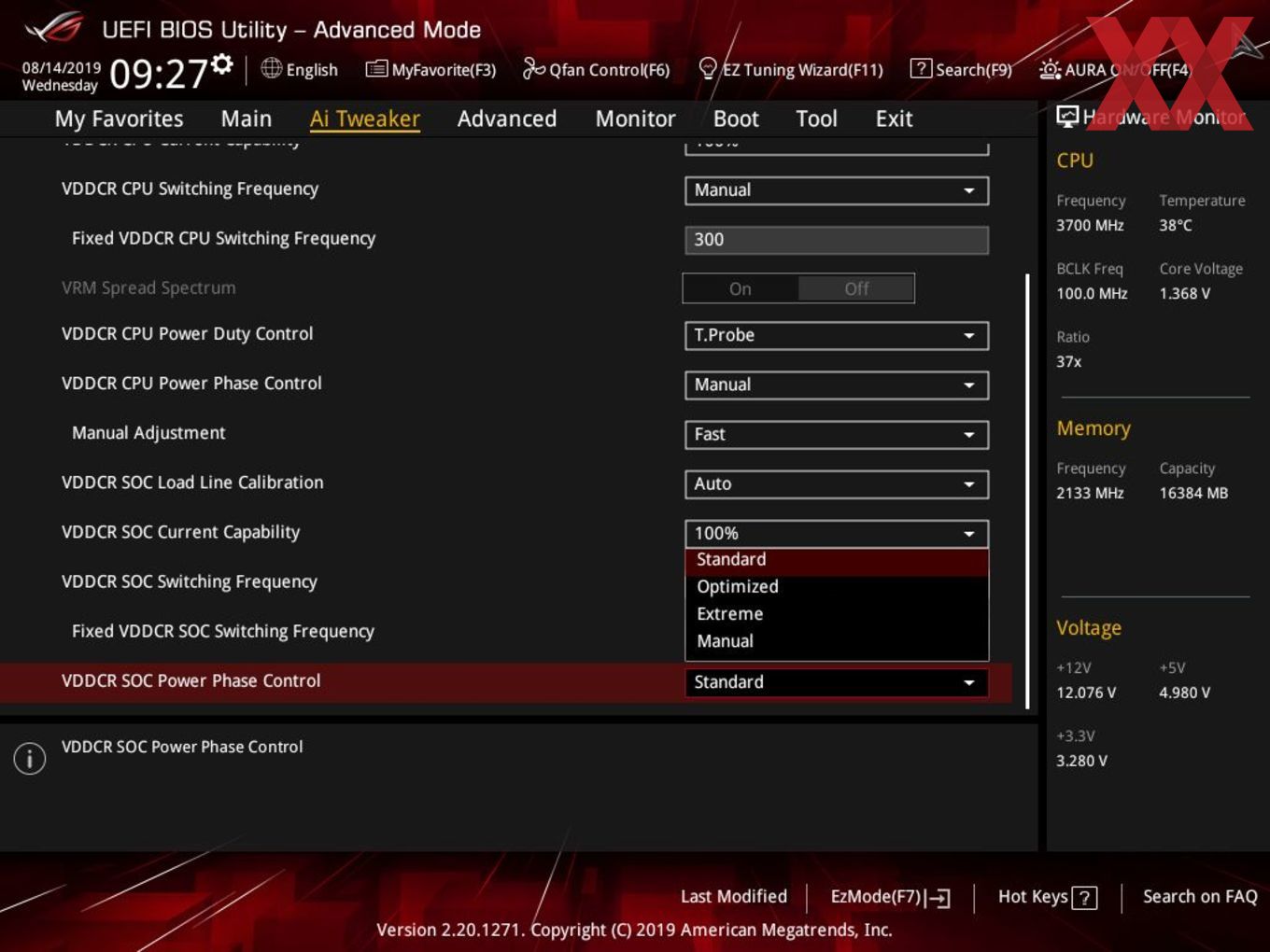Click the 1.368 V core voltage value
Screen dimensions: 1270x952
[x=1185, y=293]
